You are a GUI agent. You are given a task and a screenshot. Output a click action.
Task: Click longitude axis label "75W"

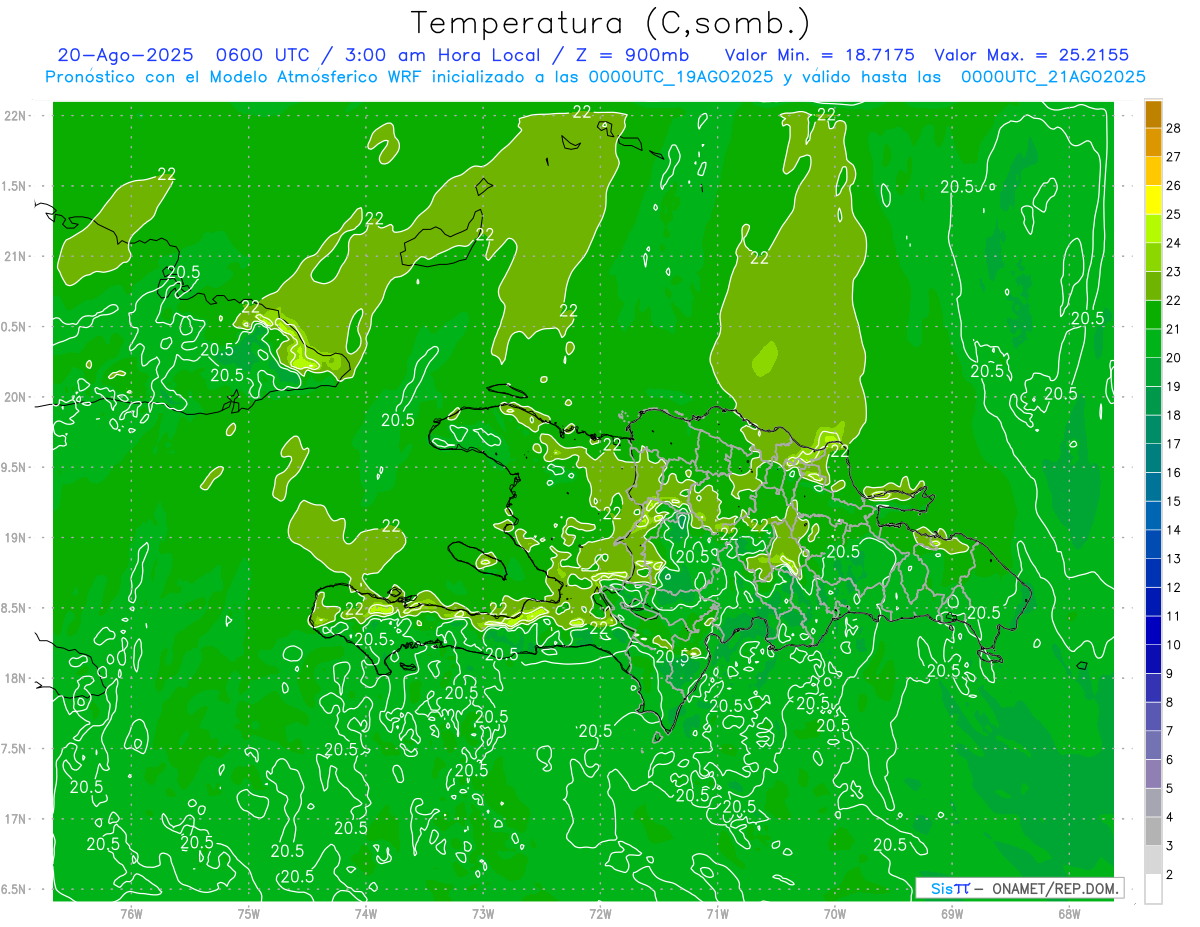point(248,913)
